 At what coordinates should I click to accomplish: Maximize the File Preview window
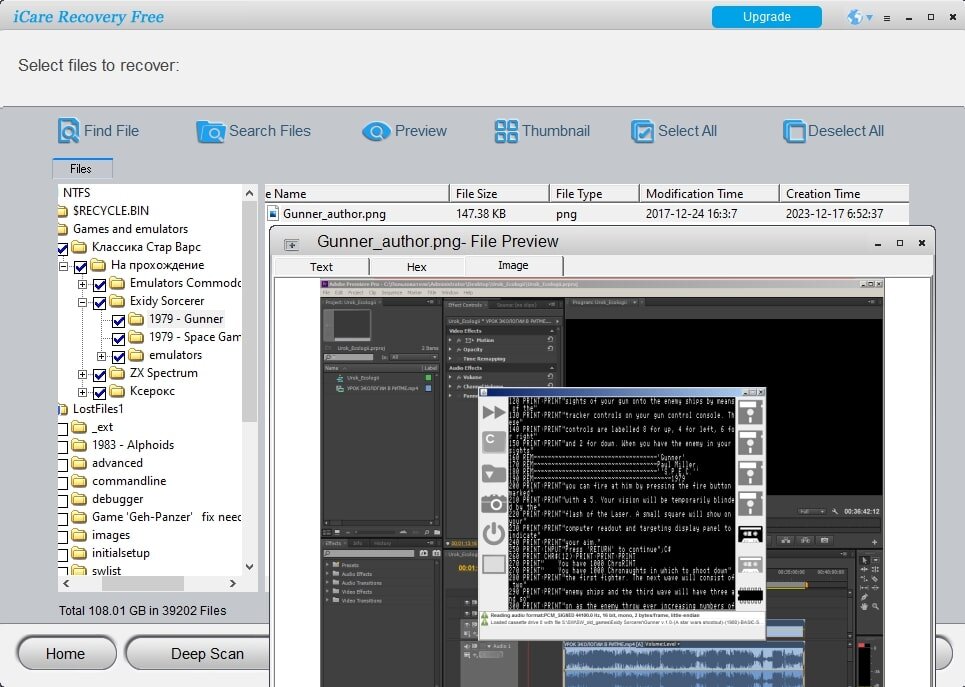(900, 243)
